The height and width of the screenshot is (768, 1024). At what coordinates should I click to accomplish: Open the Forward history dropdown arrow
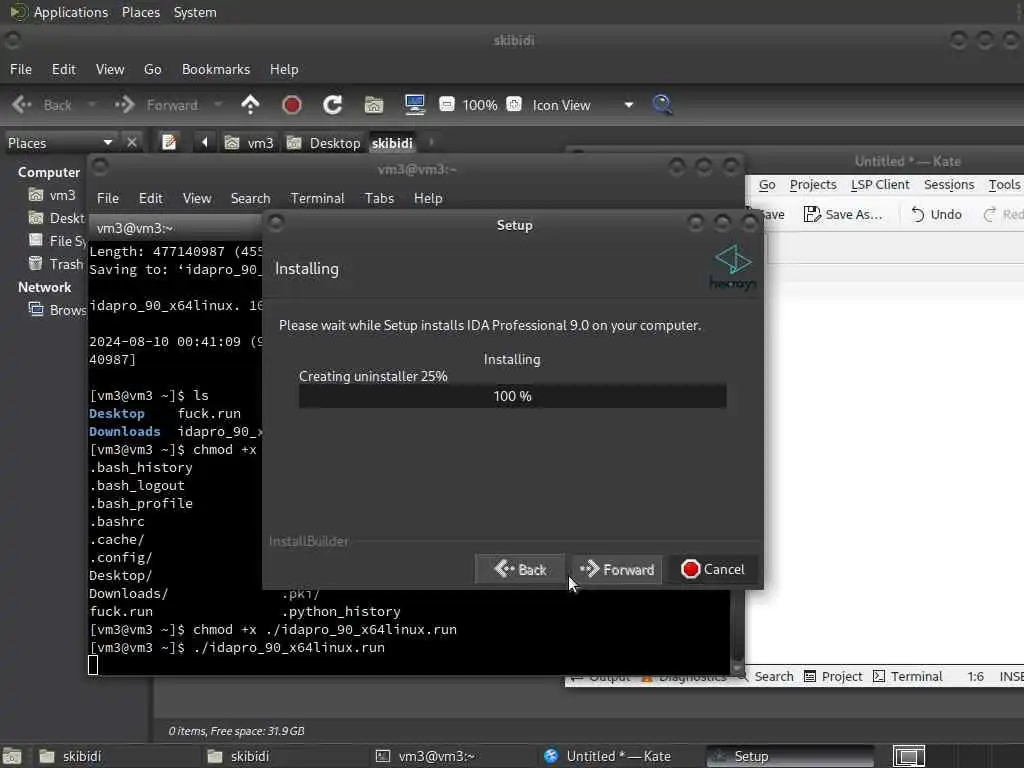[218, 104]
